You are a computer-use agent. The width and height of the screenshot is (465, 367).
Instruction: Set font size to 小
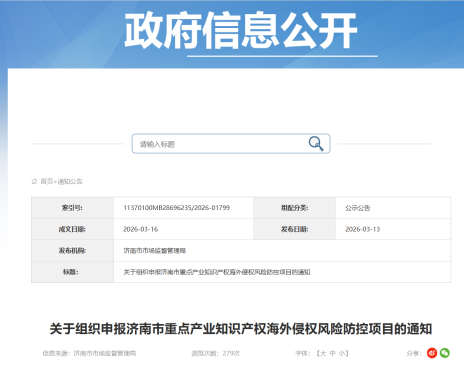point(342,353)
